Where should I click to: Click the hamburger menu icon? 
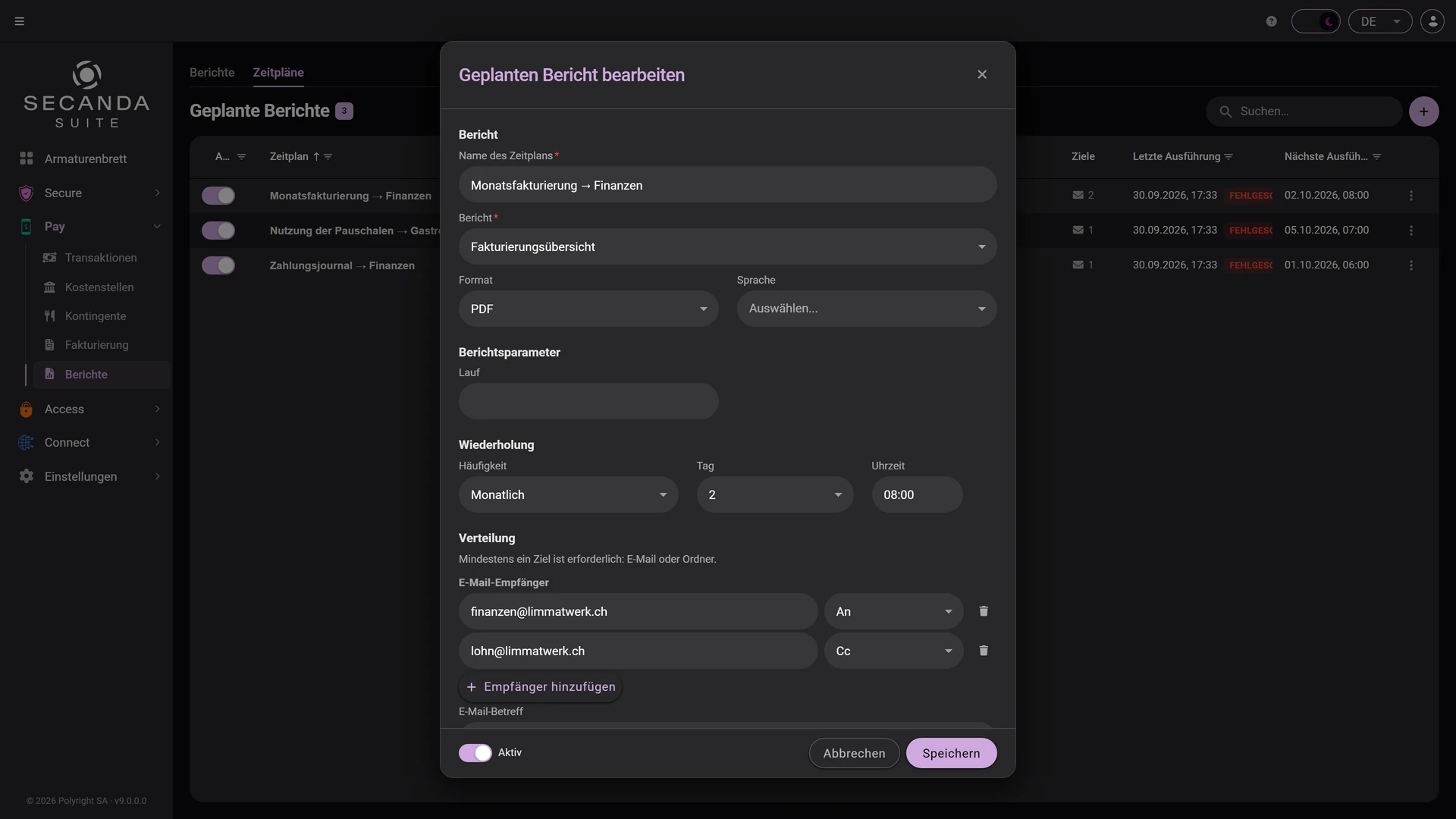point(20,21)
